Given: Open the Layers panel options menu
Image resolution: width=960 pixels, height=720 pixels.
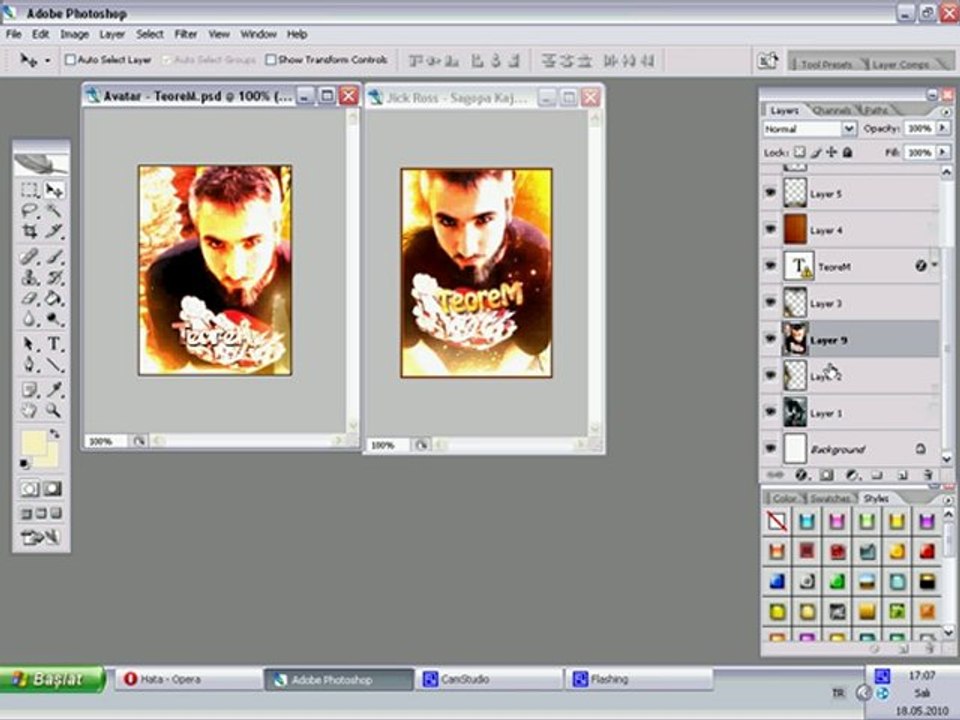Looking at the screenshot, I should click(x=946, y=111).
